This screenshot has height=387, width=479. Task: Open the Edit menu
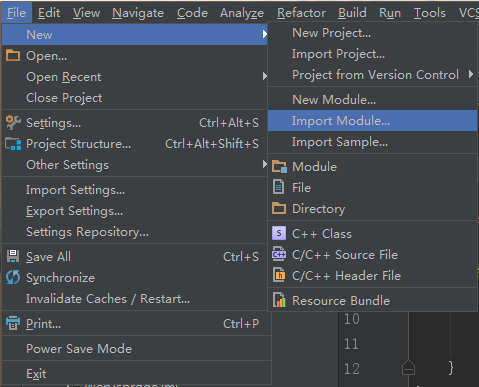pos(49,13)
